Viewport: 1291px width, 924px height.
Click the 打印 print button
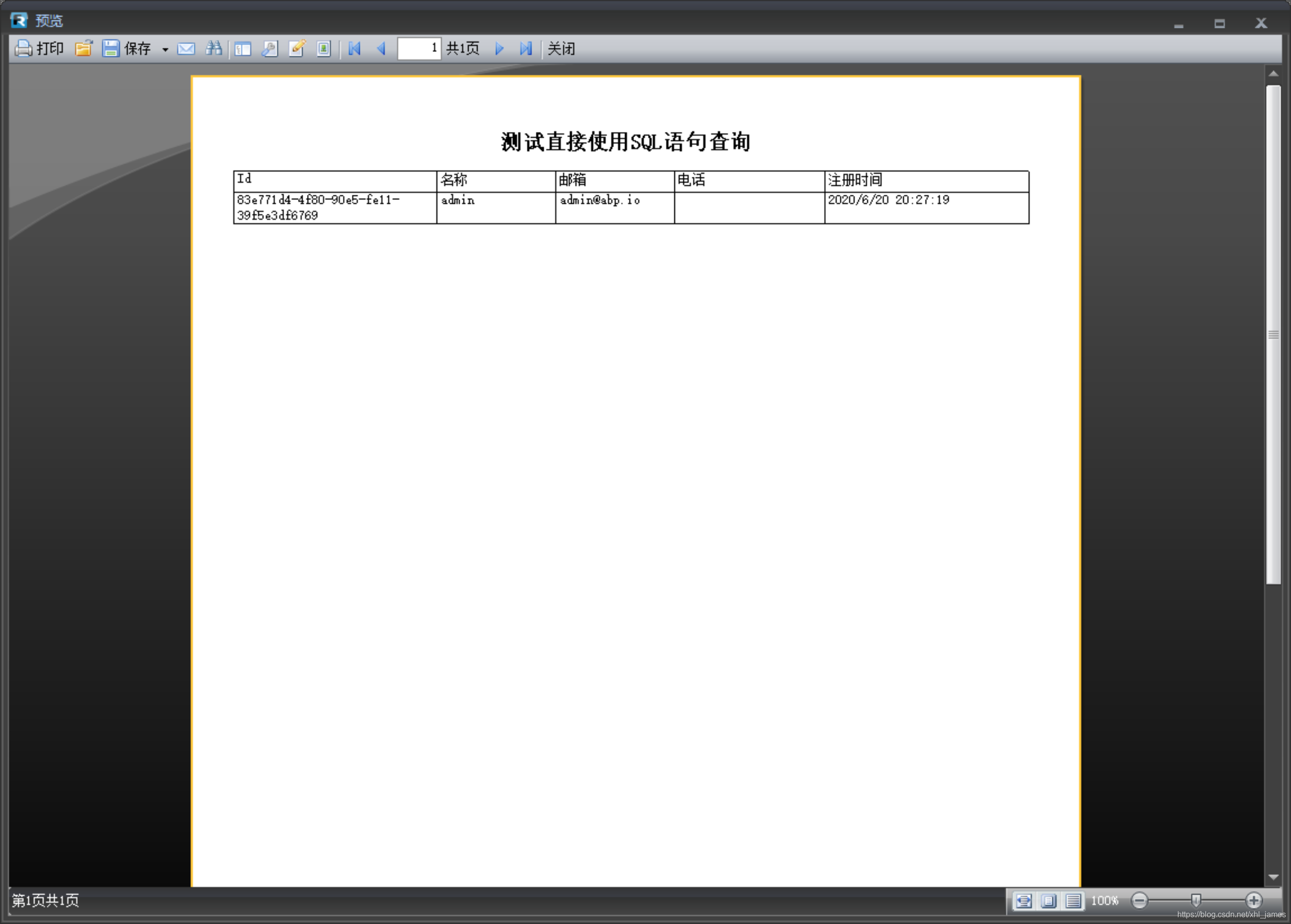point(41,49)
